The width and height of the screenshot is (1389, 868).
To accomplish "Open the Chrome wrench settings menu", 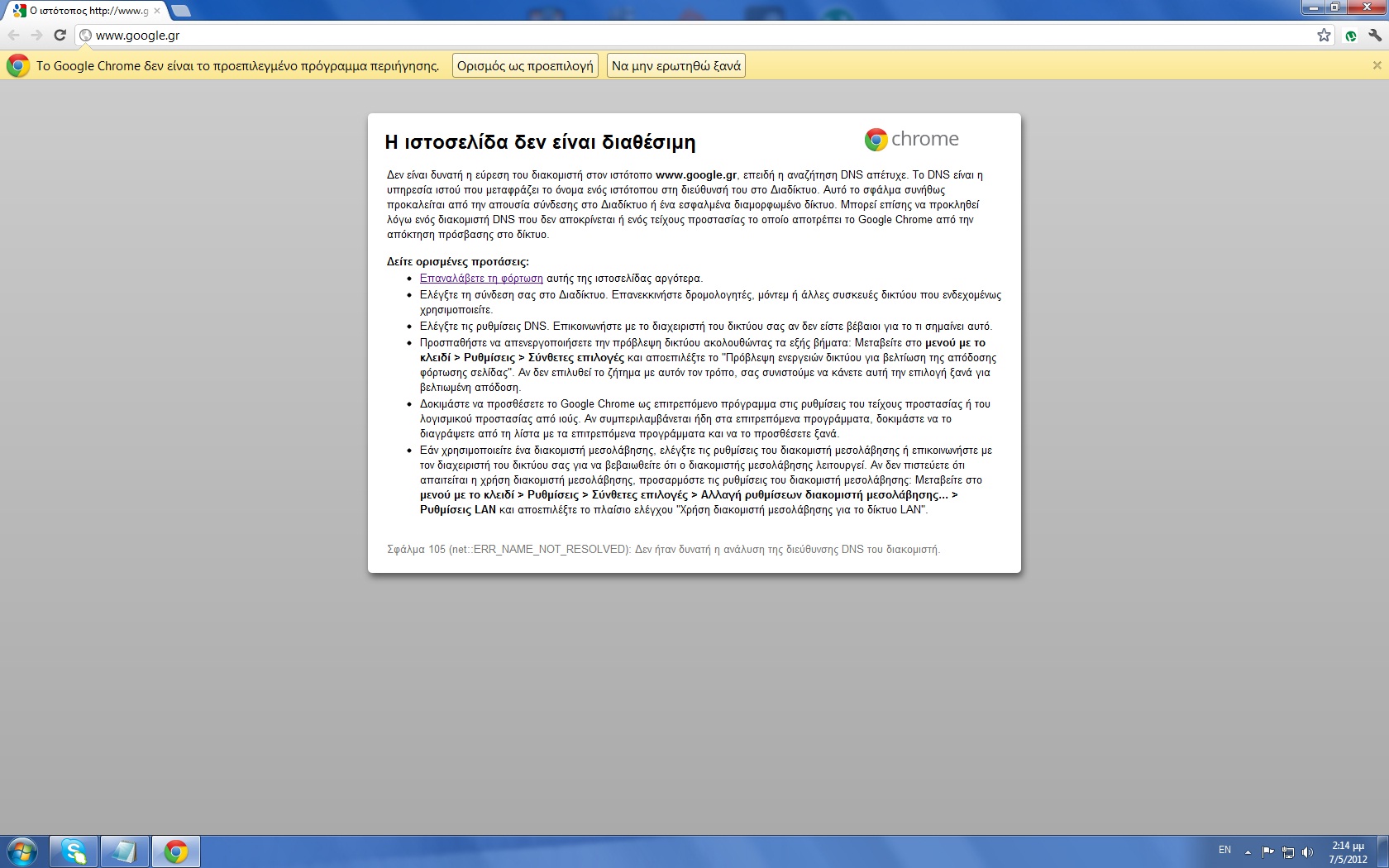I will coord(1375,35).
